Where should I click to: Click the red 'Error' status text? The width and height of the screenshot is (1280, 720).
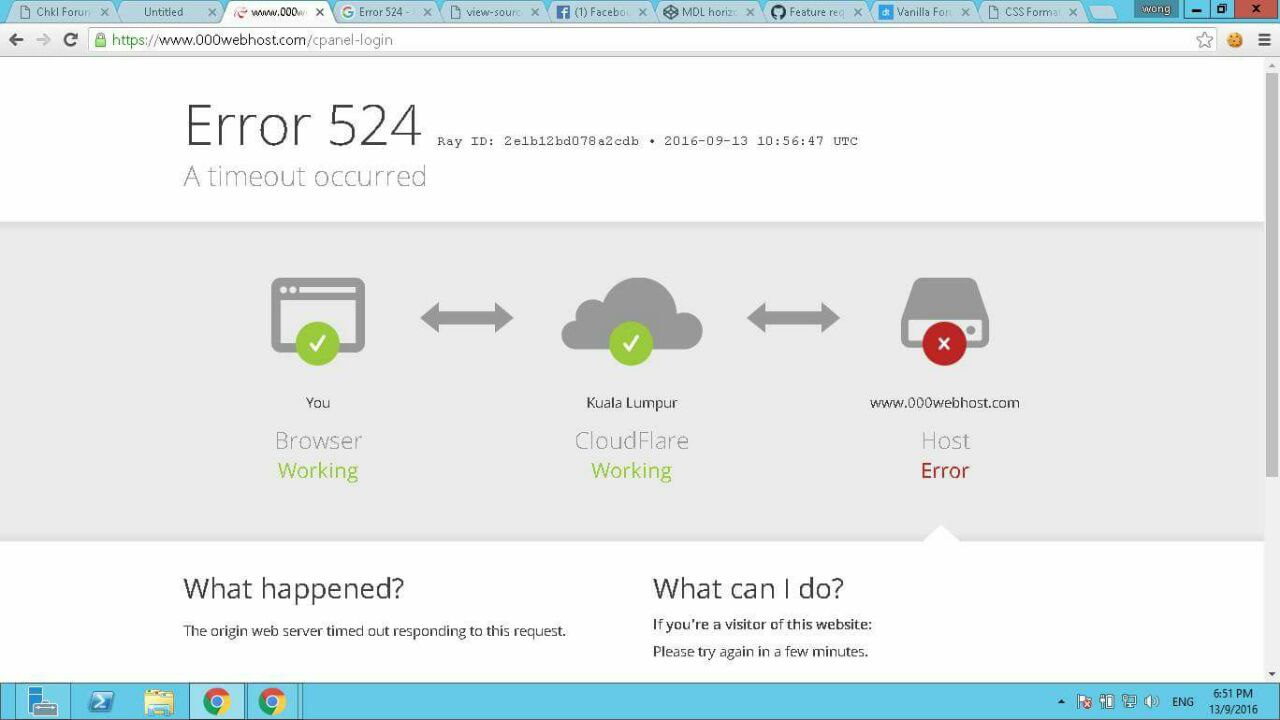945,470
